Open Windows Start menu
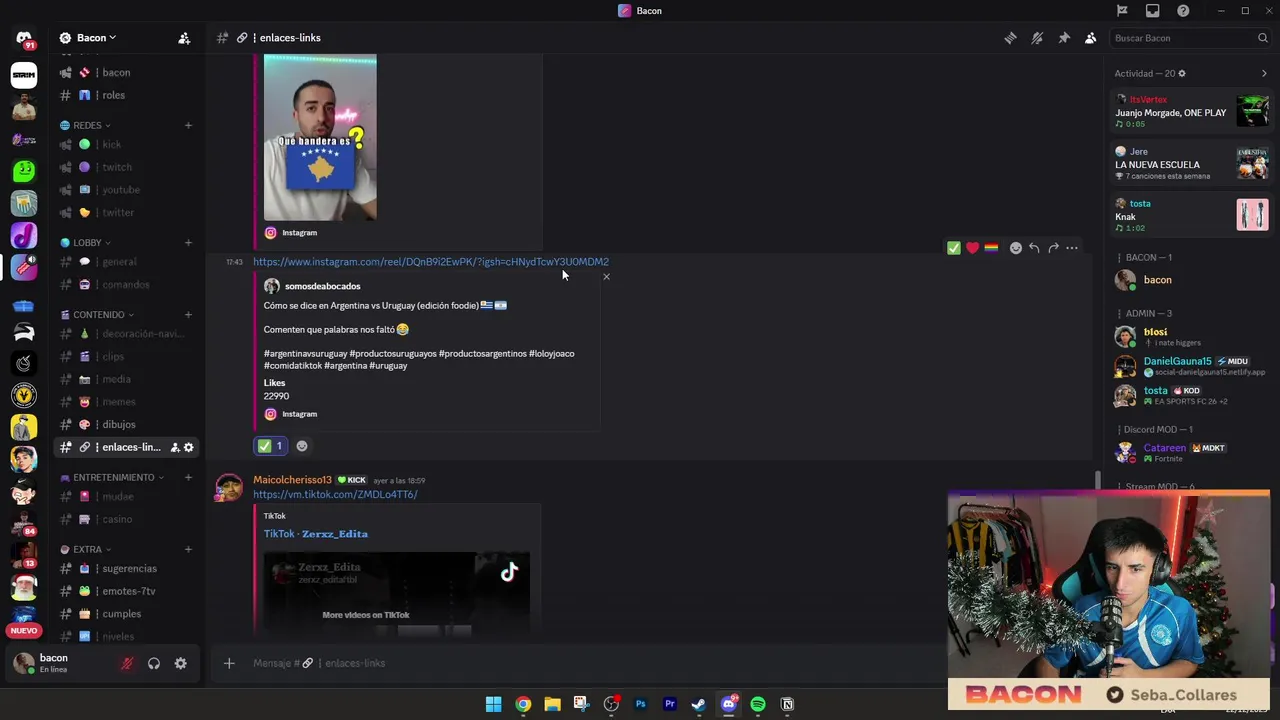1280x720 pixels. pyautogui.click(x=493, y=704)
